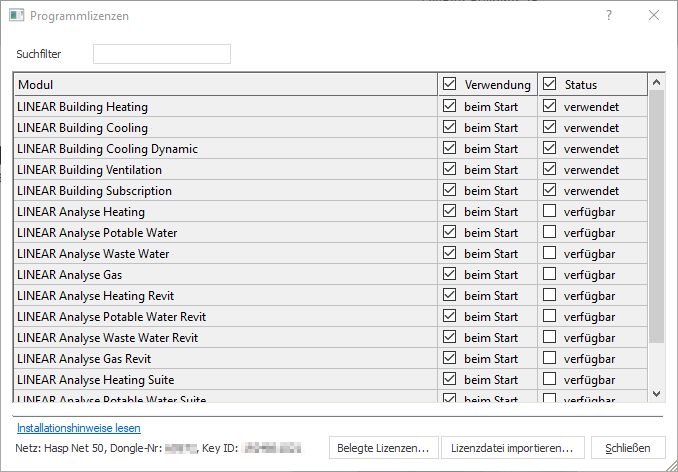Toggle beim Start for LINEAR Building Cooling Dynamic
678x472 pixels.
450,148
